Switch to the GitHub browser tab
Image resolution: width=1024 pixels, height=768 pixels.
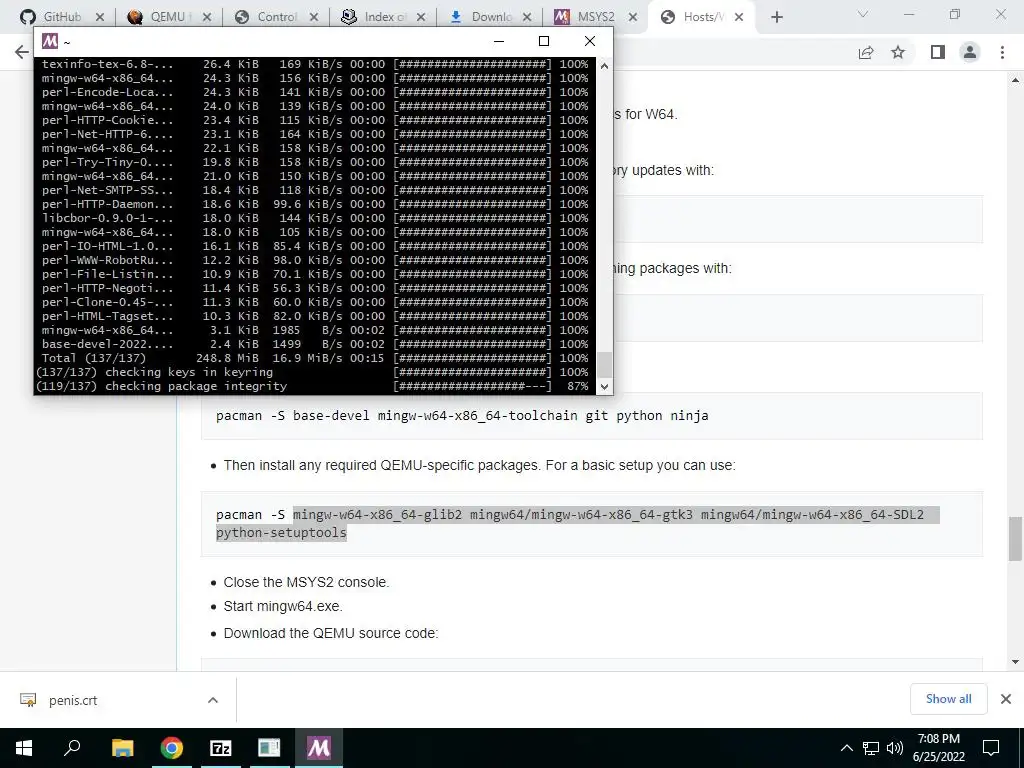[x=62, y=17]
